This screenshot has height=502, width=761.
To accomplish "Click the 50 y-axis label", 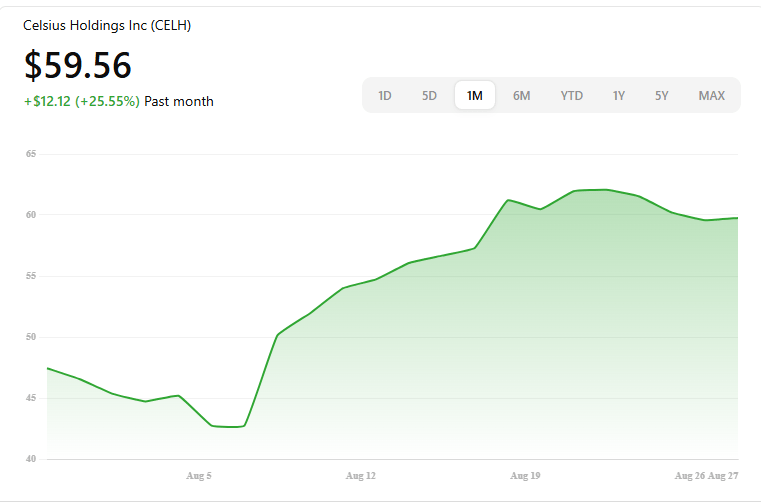I will pos(31,337).
